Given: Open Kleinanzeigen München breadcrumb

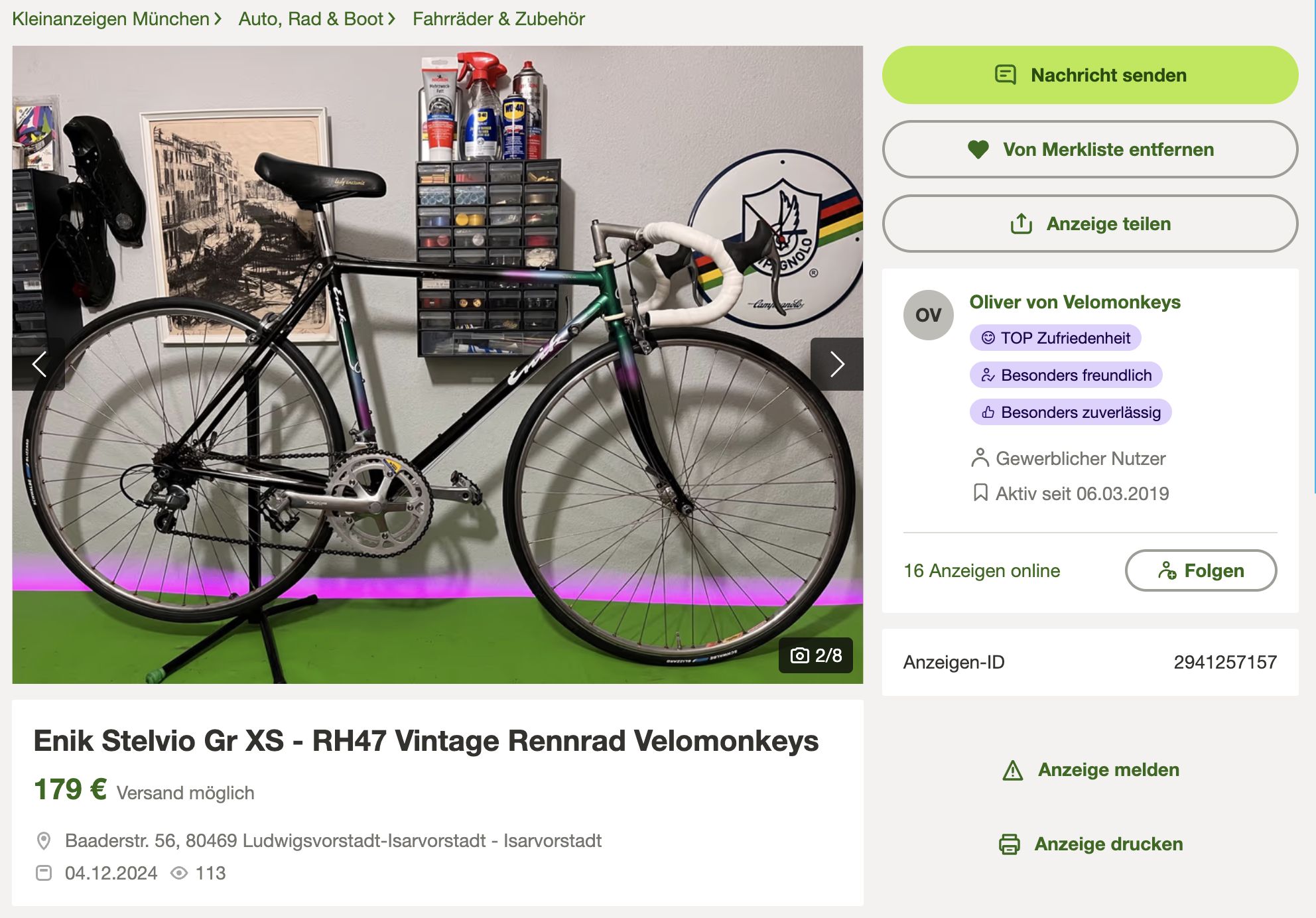Looking at the screenshot, I should pos(111,19).
